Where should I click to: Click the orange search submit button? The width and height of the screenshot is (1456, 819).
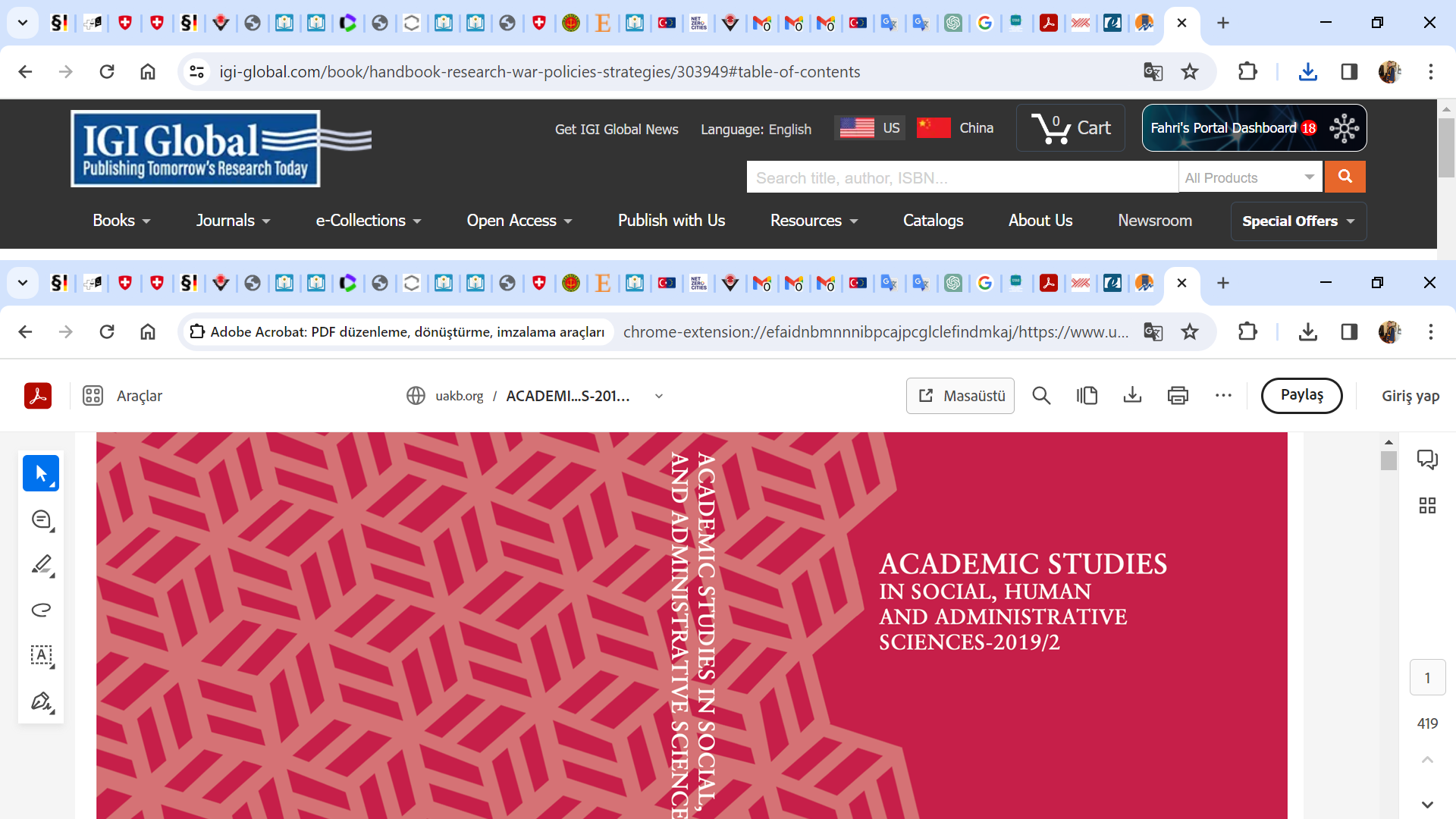[x=1345, y=177]
